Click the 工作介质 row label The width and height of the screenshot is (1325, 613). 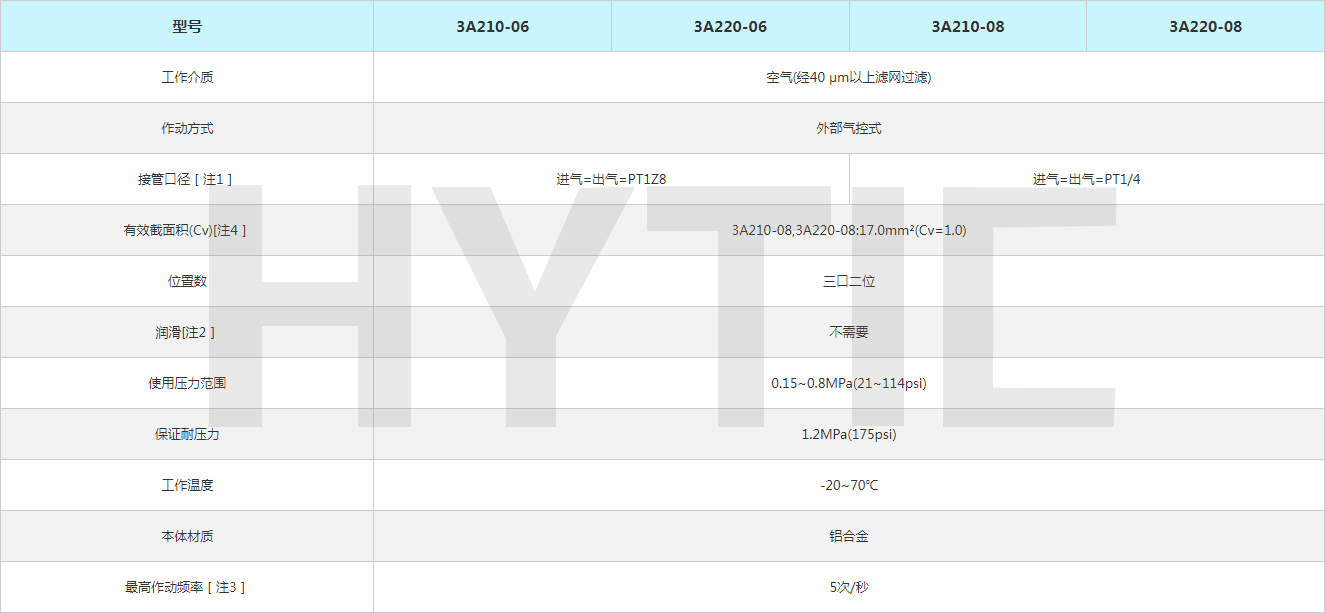pos(187,77)
